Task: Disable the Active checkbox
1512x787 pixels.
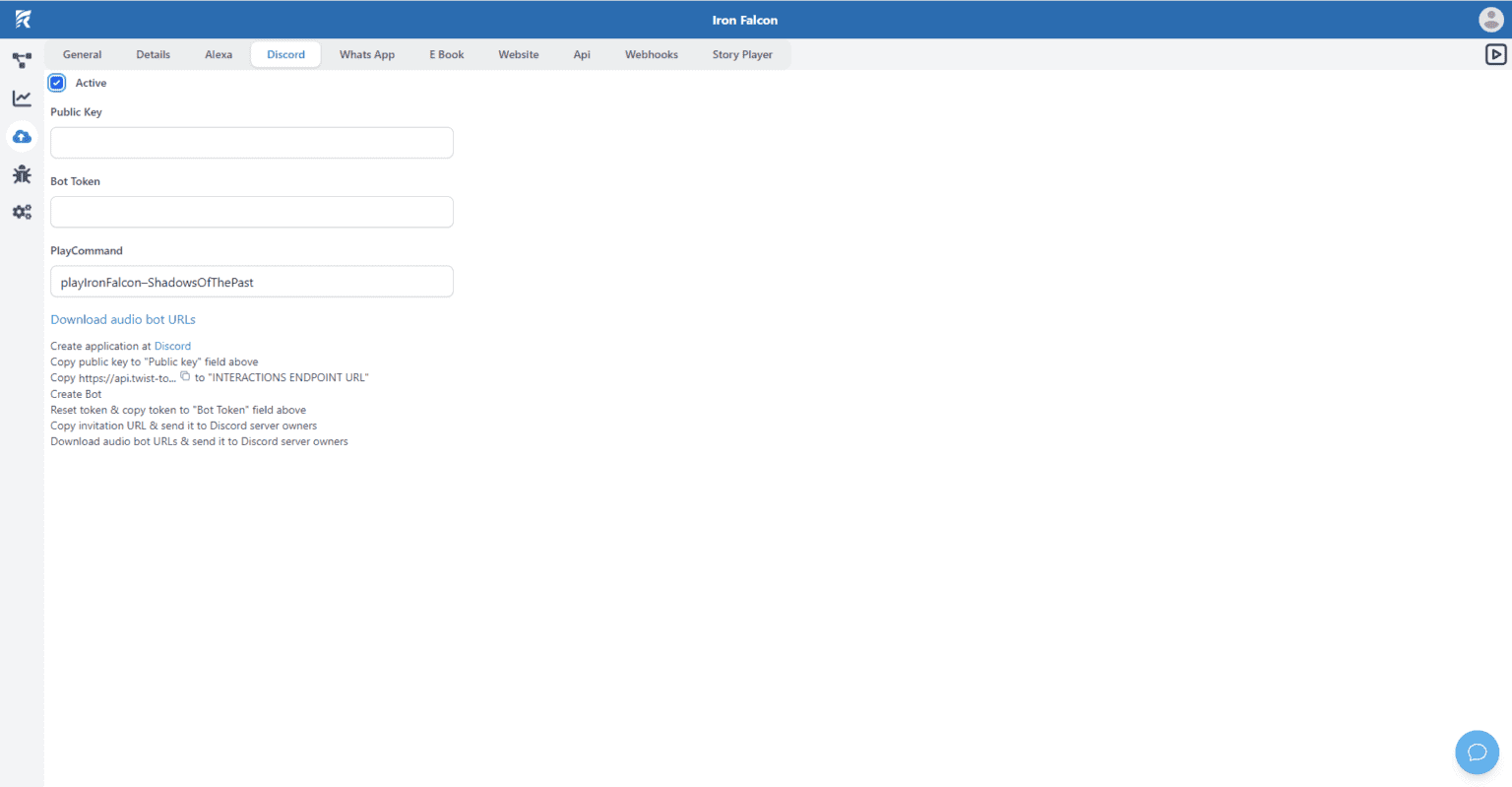Action: pos(56,83)
